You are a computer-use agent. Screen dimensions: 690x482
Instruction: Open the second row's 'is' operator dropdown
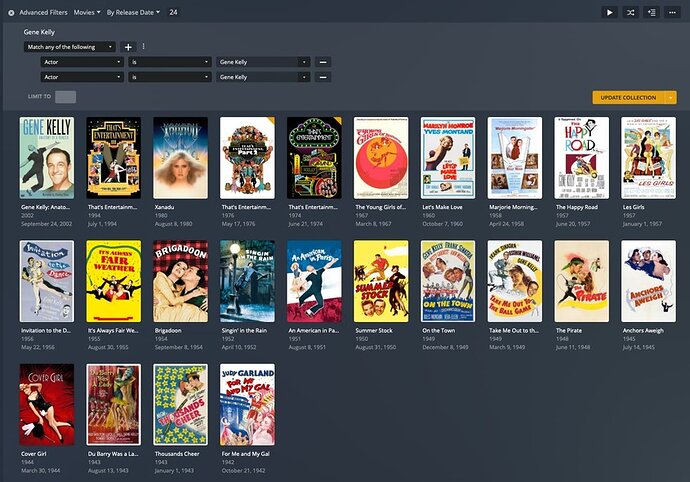pos(170,77)
